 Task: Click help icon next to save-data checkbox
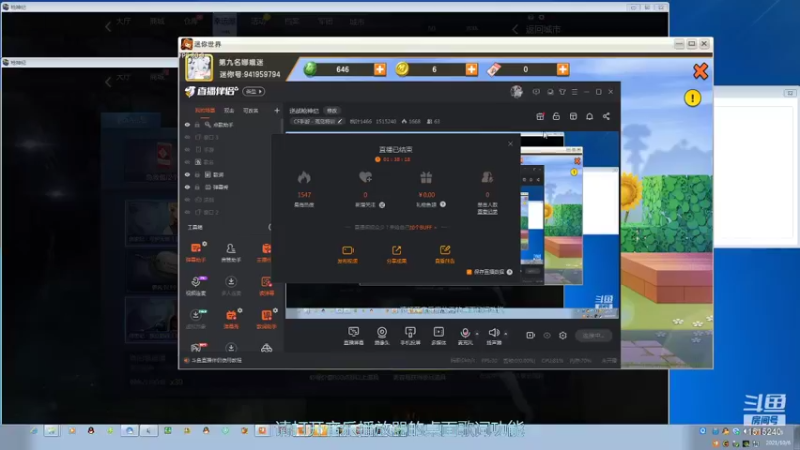point(510,272)
